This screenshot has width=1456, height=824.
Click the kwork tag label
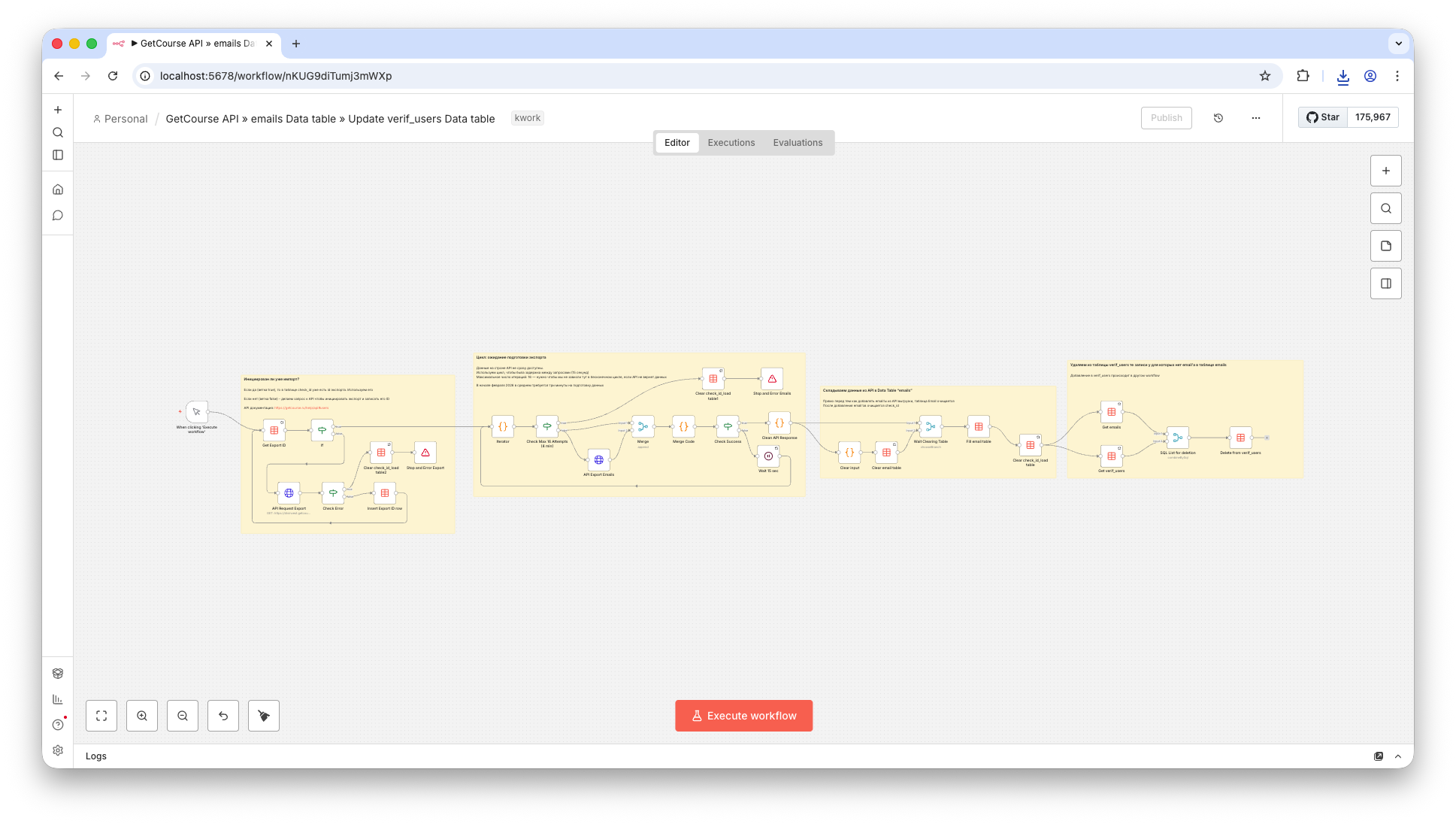[527, 118]
